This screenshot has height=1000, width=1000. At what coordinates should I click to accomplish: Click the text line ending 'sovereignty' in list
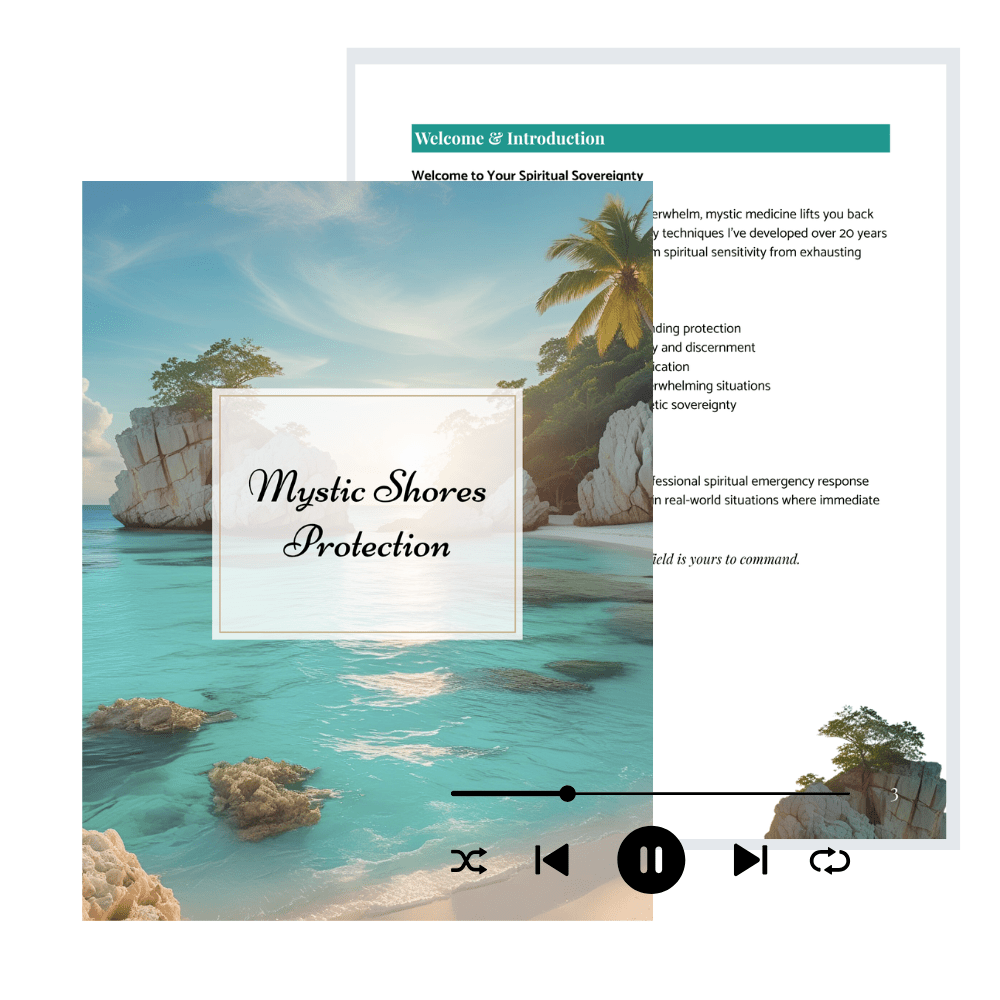pyautogui.click(x=695, y=405)
